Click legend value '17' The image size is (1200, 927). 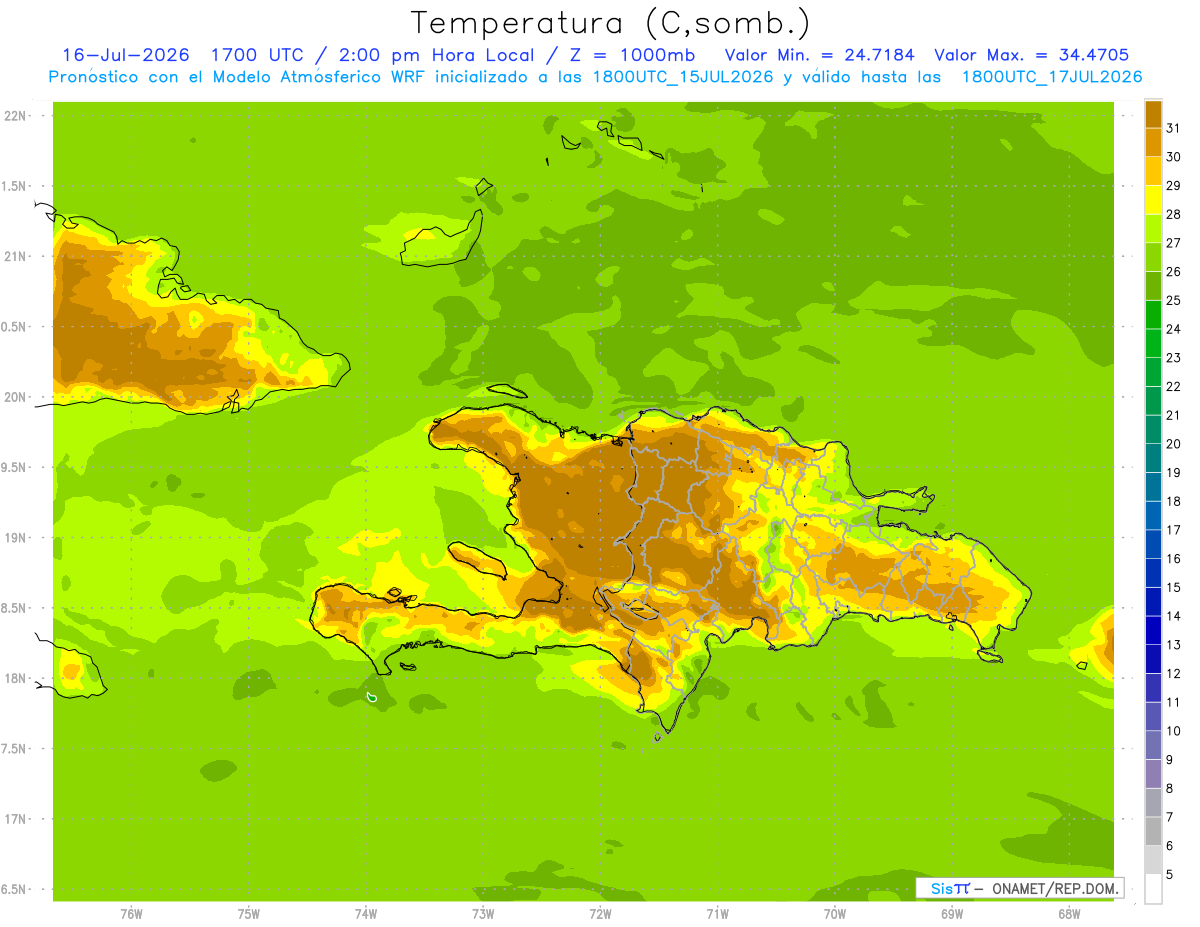pos(1174,530)
